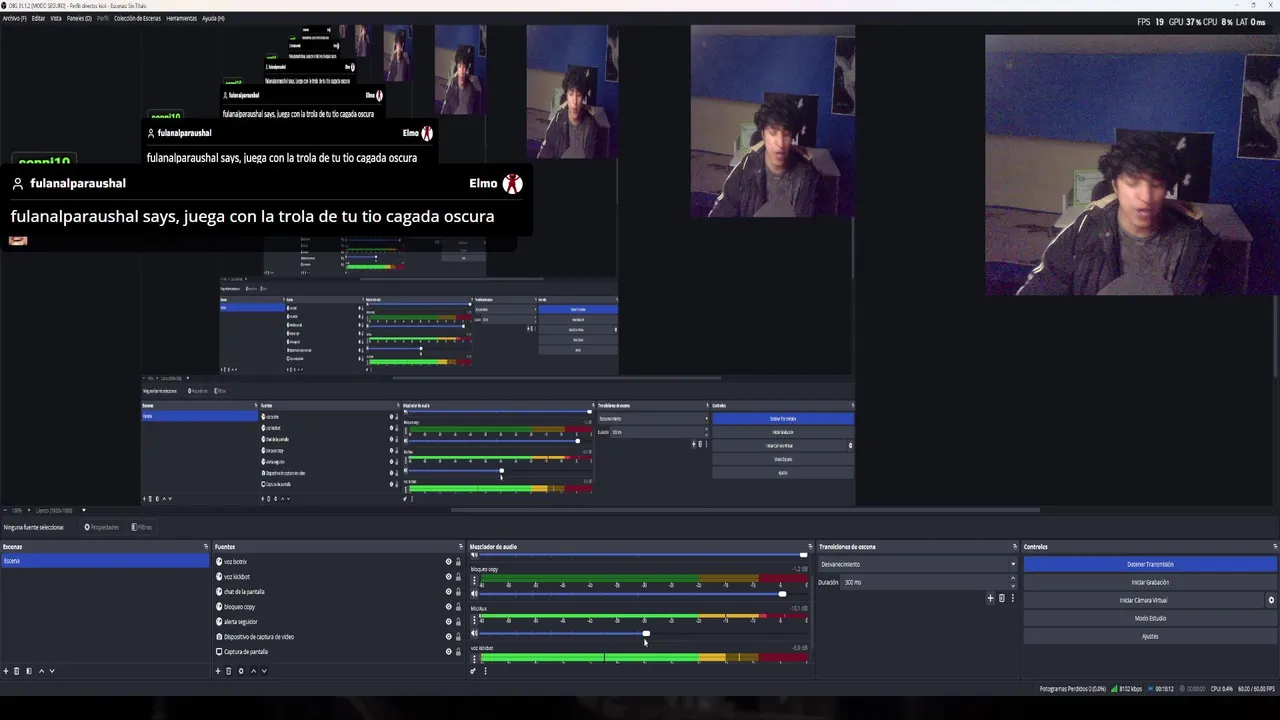This screenshot has width=1280, height=720.
Task: Click the Propiedades button in source toolbar
Action: (101, 527)
